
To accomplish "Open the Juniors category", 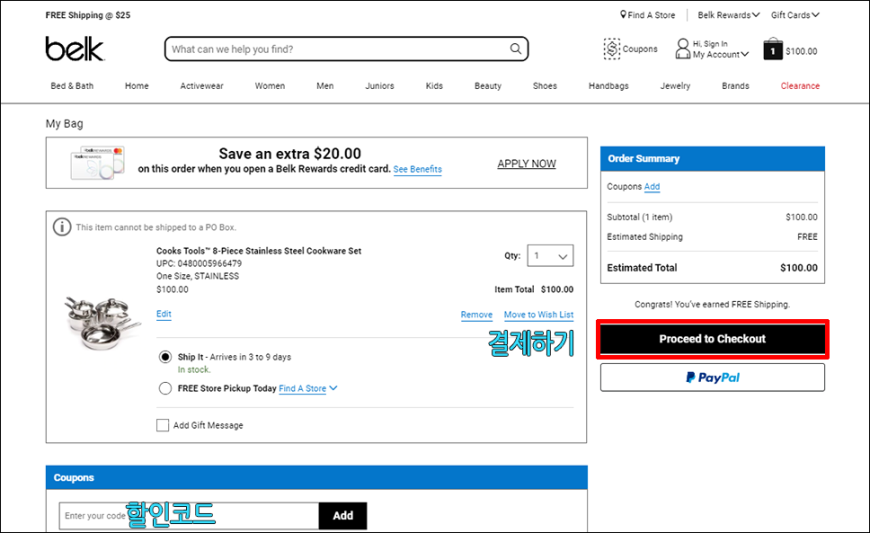I will point(380,86).
